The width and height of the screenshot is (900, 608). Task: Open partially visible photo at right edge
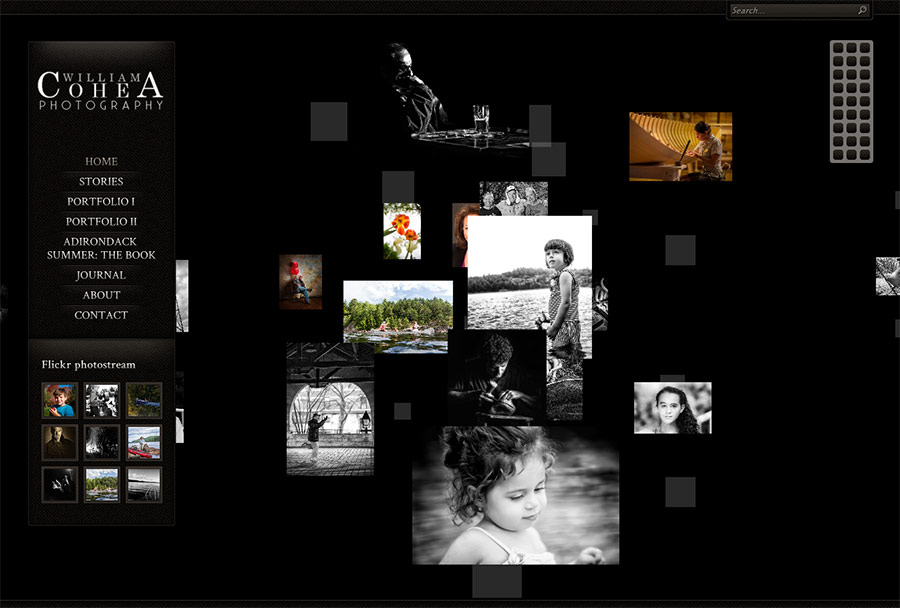(887, 276)
